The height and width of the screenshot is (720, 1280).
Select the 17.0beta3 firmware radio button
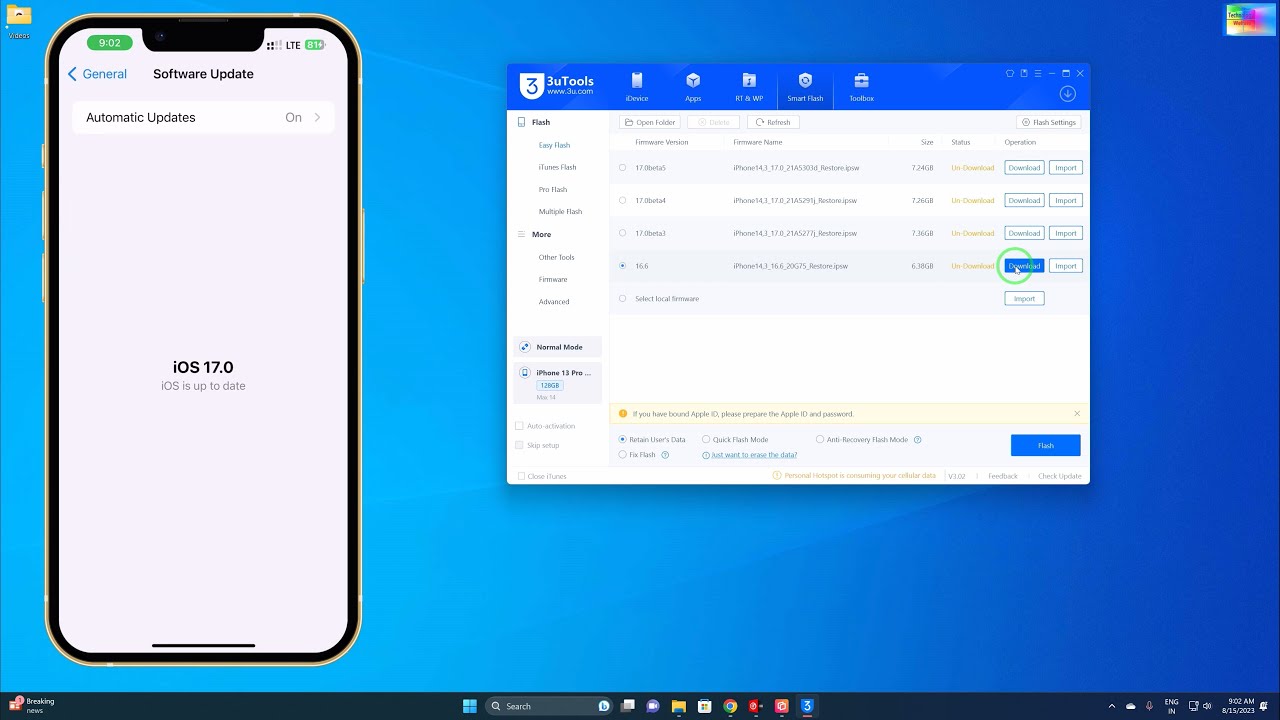(623, 234)
